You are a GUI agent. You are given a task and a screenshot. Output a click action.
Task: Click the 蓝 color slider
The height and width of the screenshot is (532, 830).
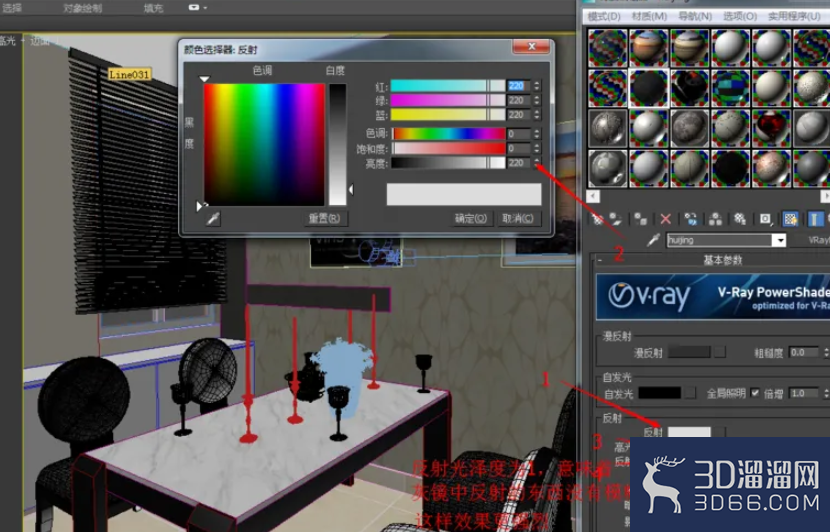[x=448, y=114]
